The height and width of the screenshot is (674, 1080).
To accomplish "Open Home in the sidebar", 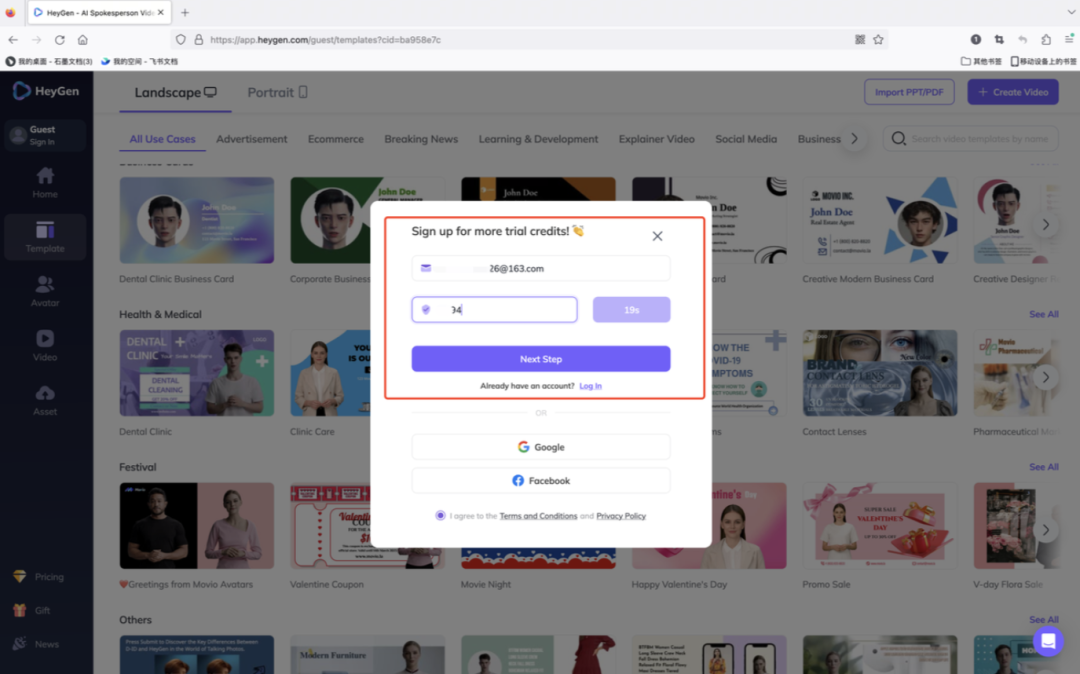I will pos(45,182).
